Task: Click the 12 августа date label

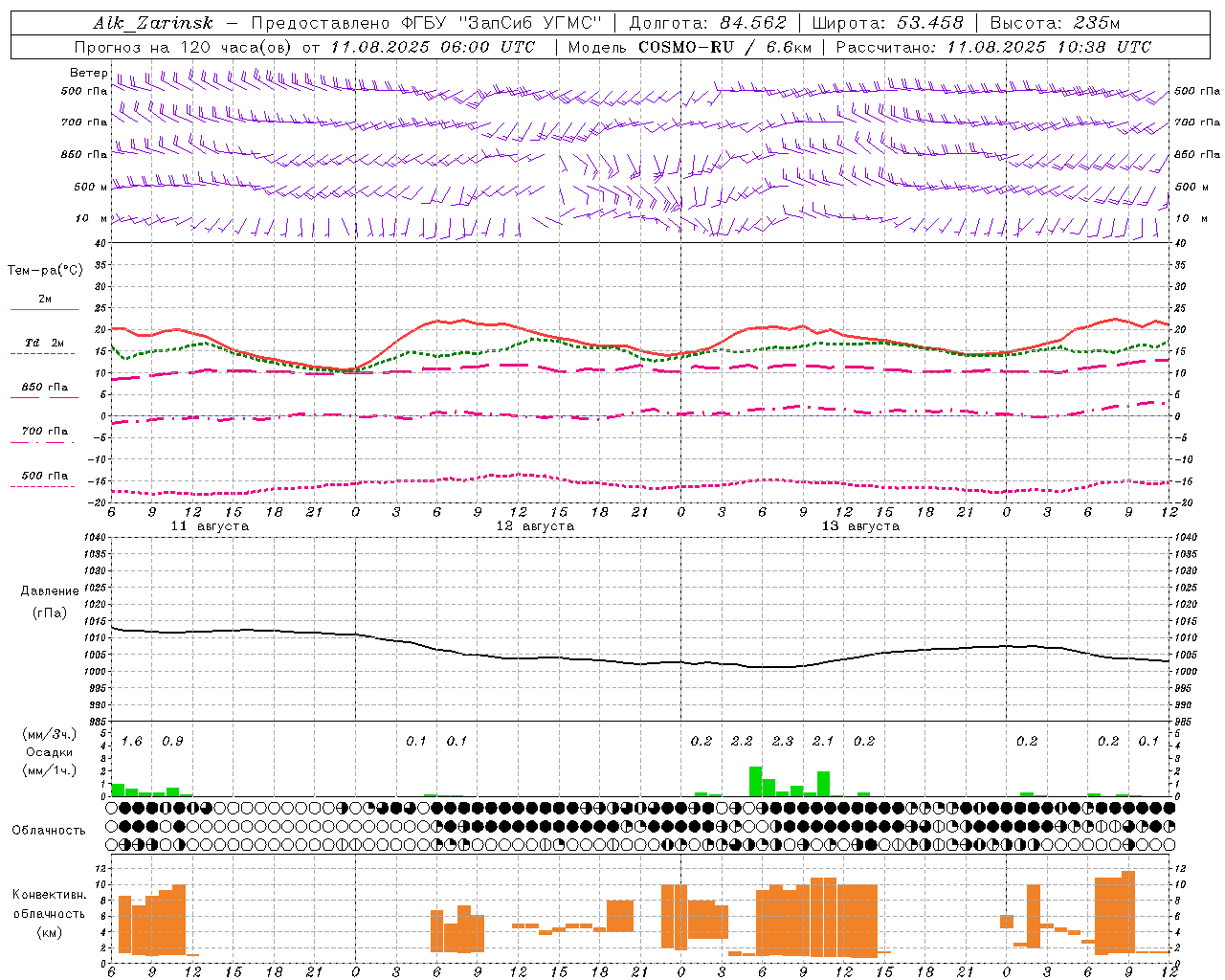Action: click(x=535, y=525)
